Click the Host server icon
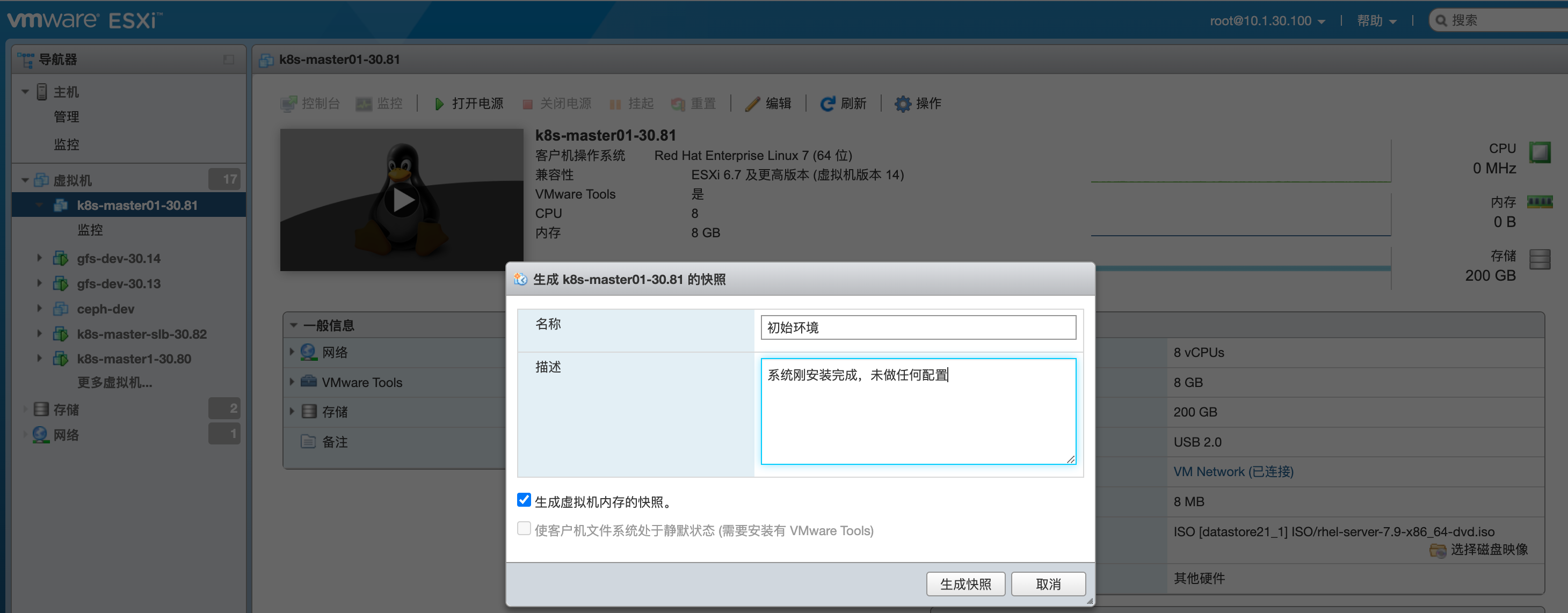The image size is (1568, 613). point(41,92)
